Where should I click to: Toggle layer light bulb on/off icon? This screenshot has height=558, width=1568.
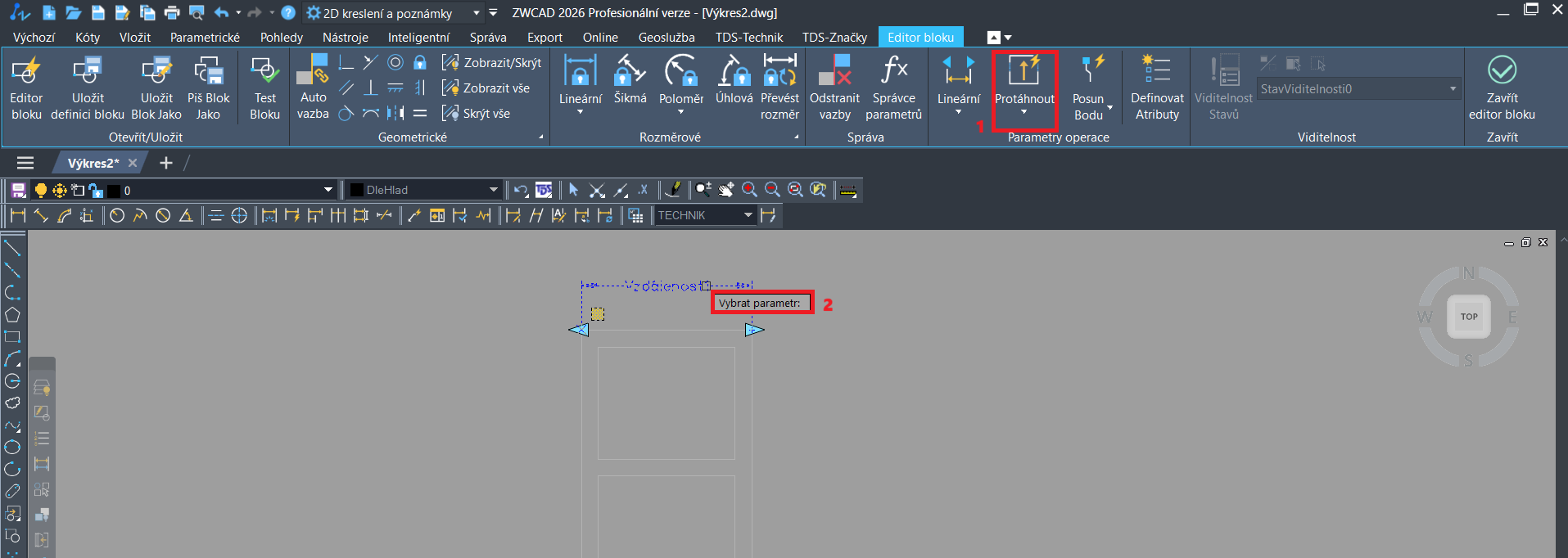click(40, 191)
